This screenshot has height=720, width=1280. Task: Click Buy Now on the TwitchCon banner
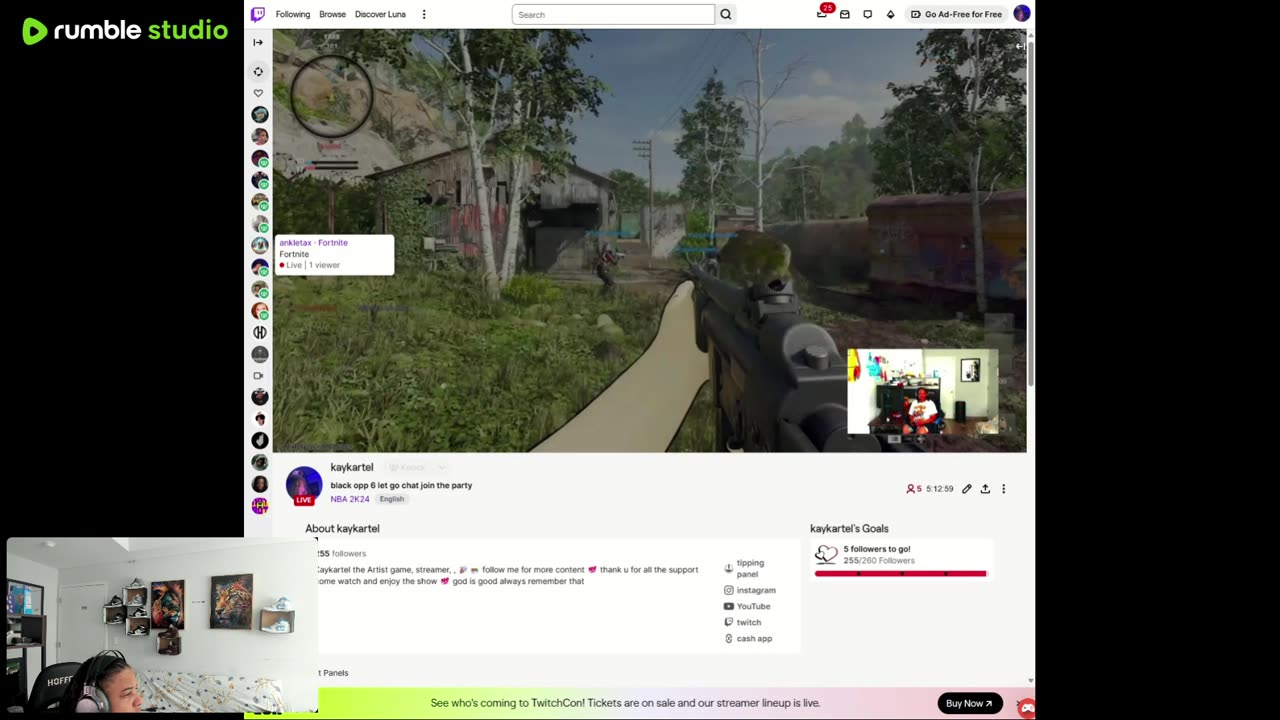click(969, 703)
